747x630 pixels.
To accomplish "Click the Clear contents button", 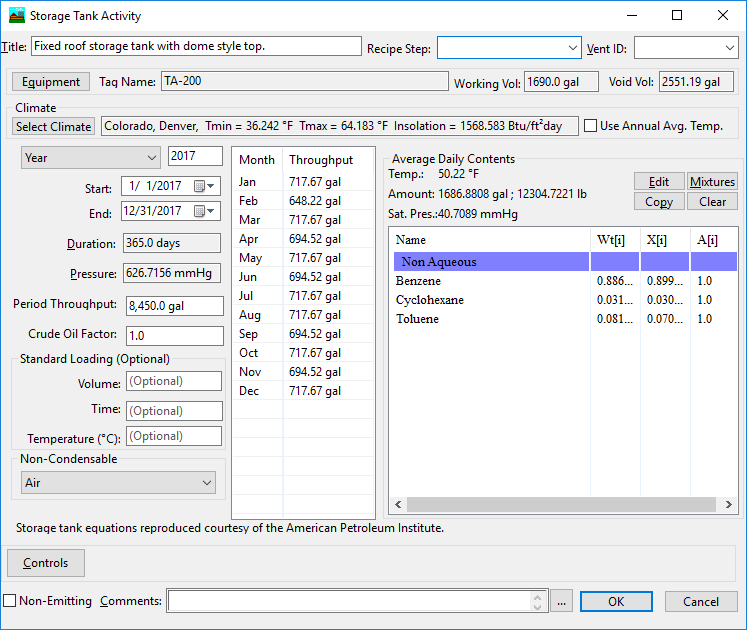I will pyautogui.click(x=712, y=202).
